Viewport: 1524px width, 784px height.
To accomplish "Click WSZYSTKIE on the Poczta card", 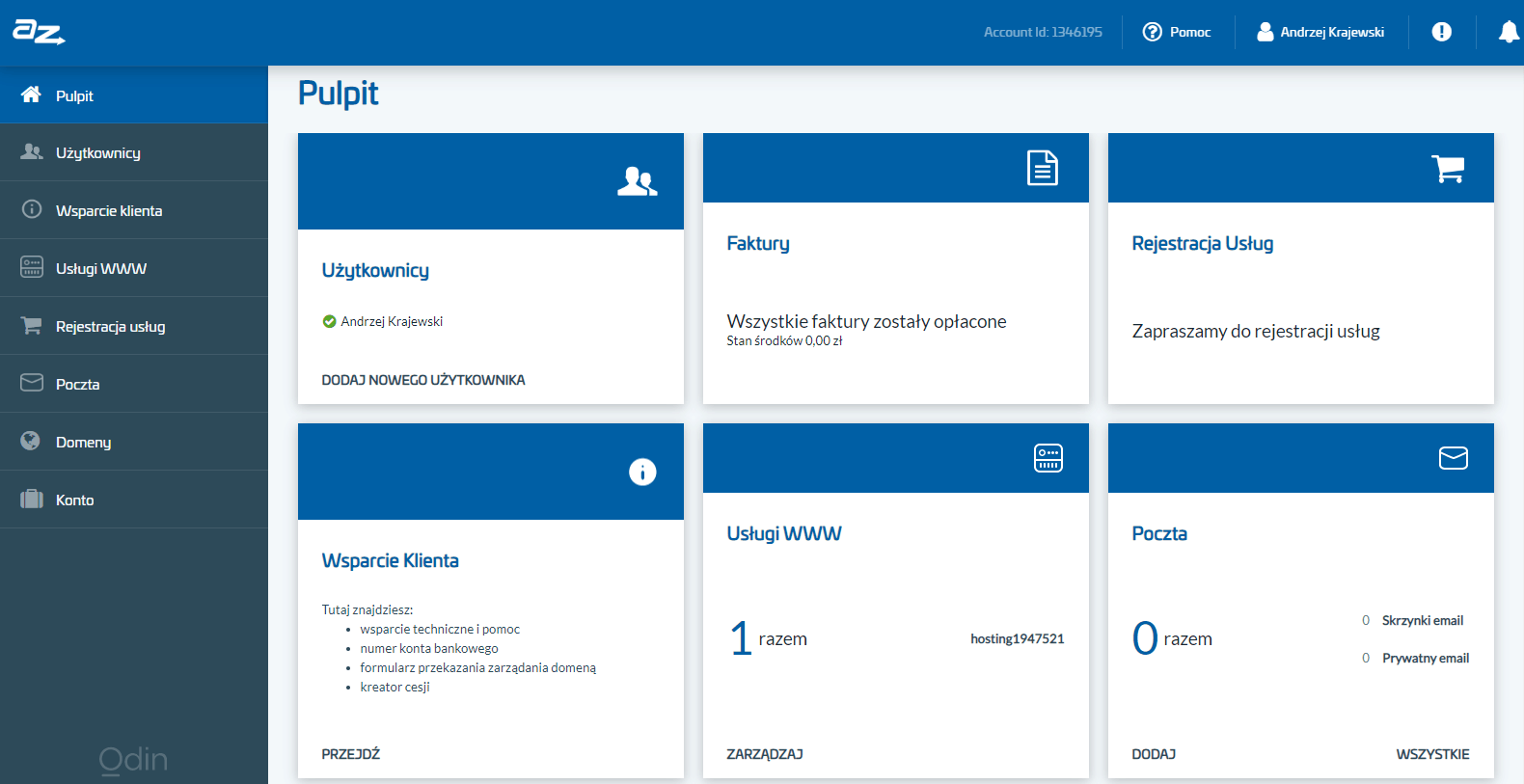I will [x=1432, y=754].
